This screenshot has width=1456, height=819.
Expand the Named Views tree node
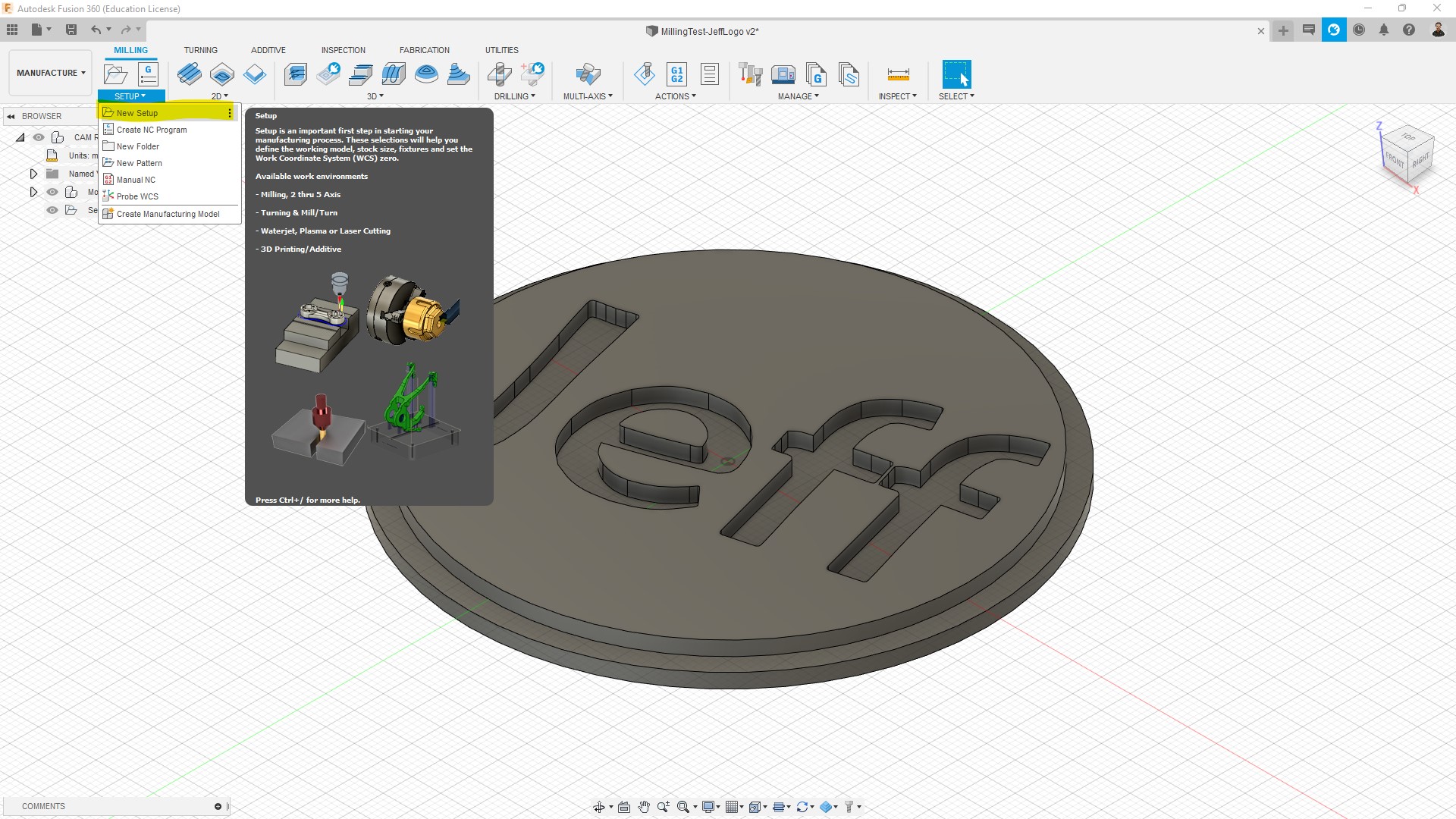(x=33, y=174)
